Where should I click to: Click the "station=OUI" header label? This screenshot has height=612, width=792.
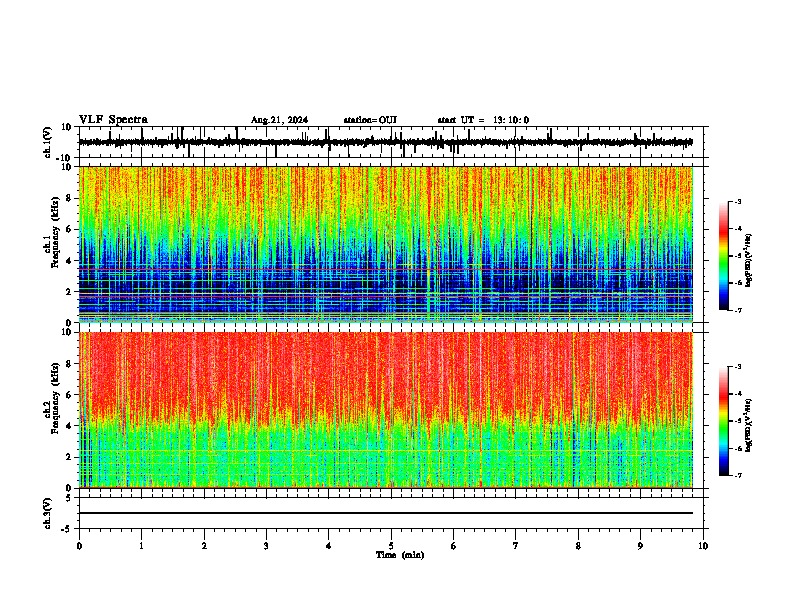(x=370, y=120)
